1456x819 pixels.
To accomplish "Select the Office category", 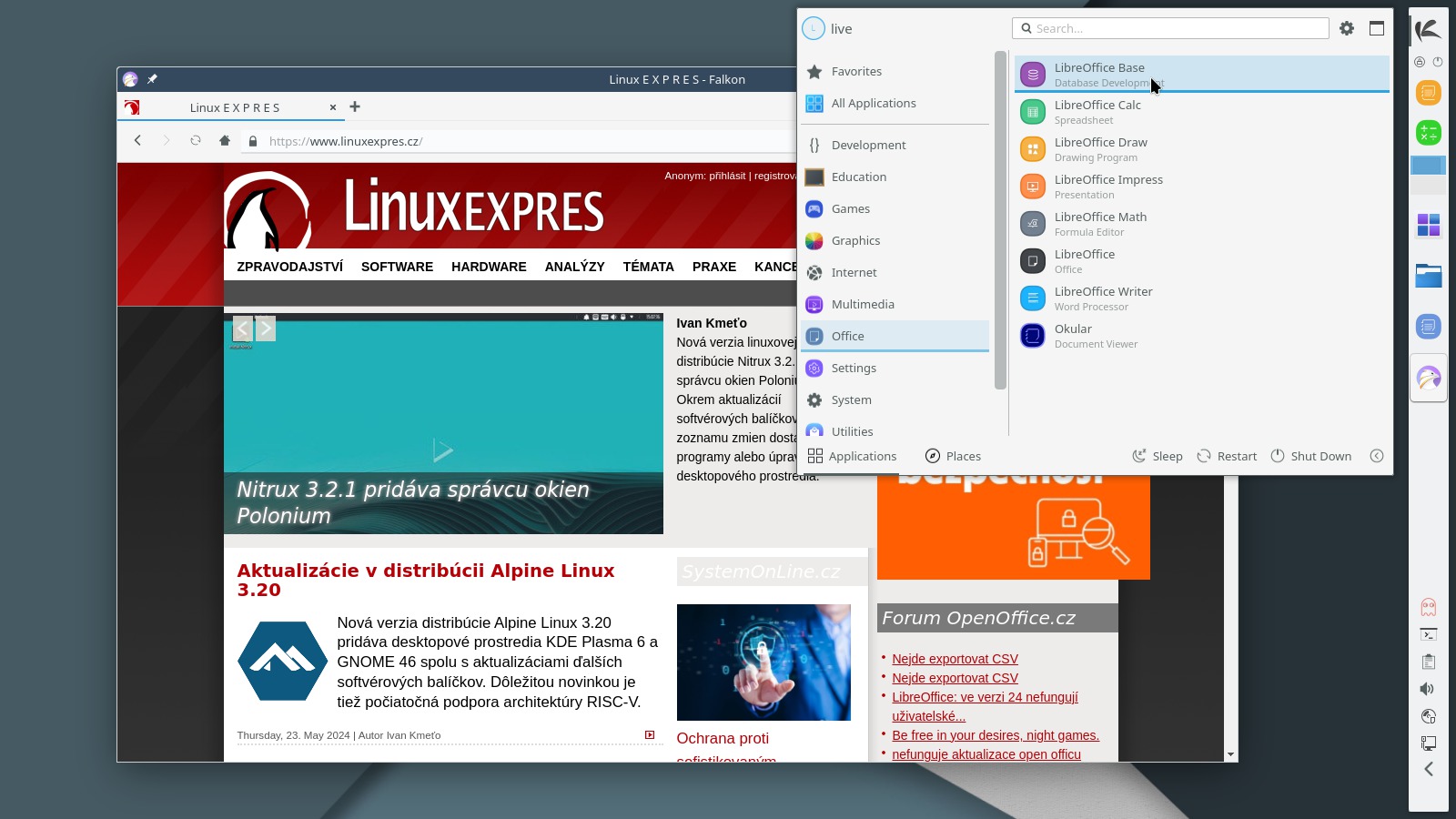I will click(895, 336).
